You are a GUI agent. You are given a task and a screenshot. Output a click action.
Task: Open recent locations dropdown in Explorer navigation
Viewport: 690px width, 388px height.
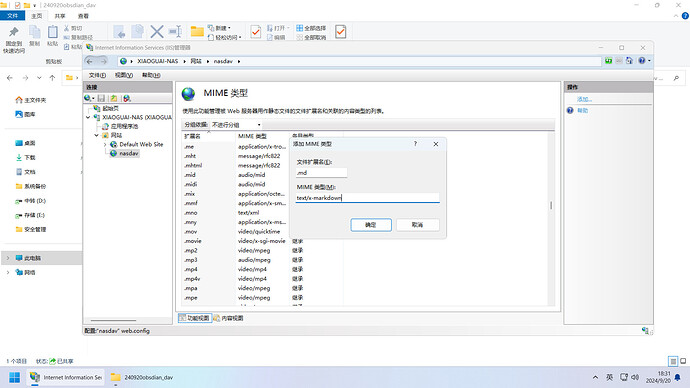coord(39,78)
